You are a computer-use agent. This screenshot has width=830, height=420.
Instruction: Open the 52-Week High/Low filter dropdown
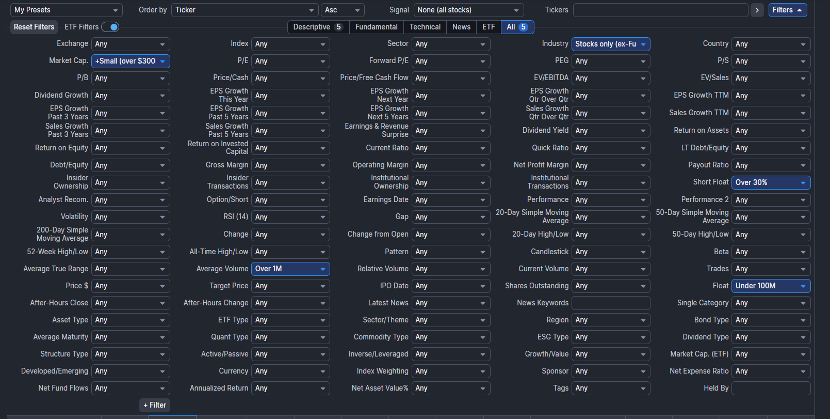(130, 252)
